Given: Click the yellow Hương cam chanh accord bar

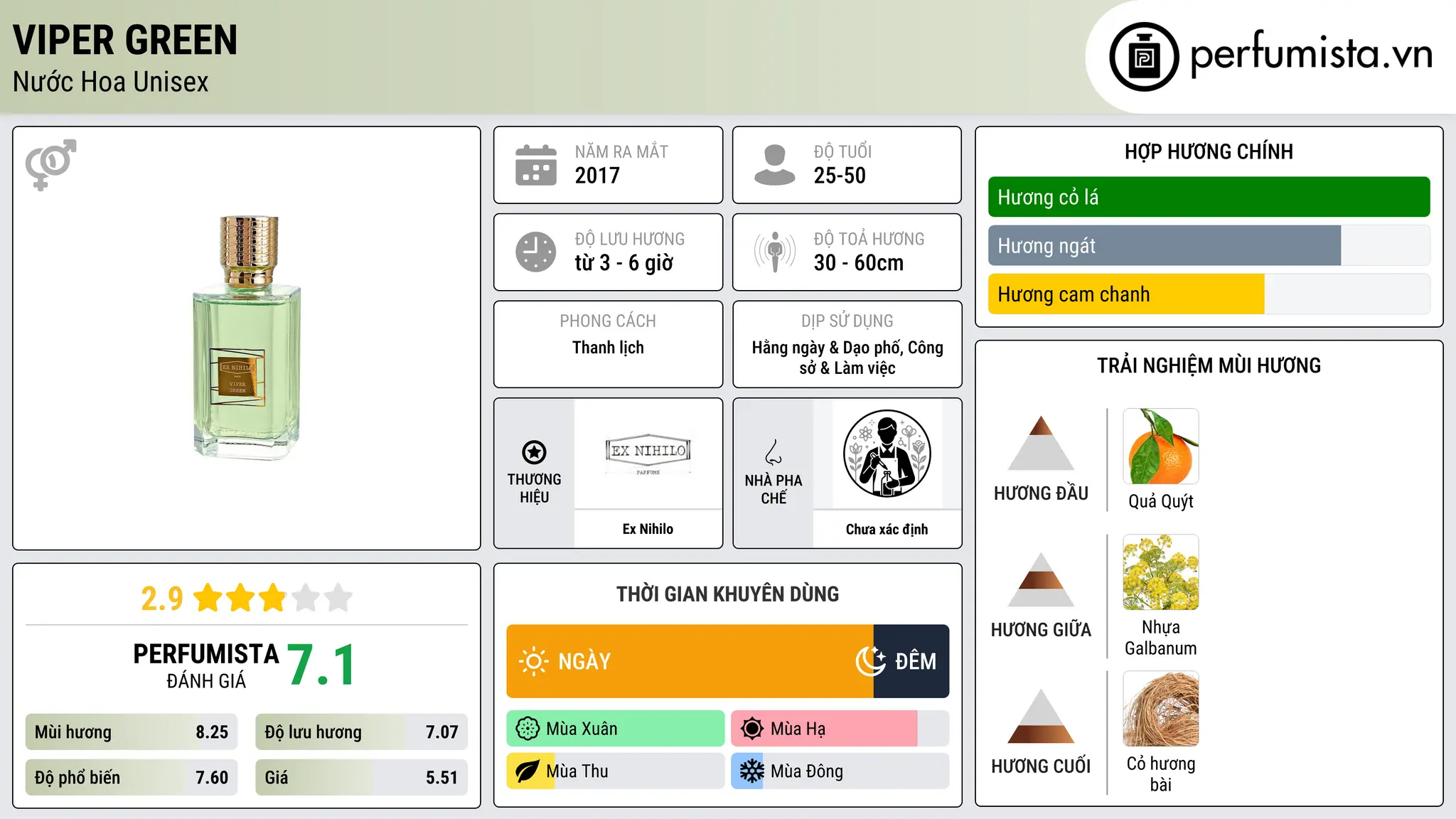Looking at the screenshot, I should point(1126,294).
